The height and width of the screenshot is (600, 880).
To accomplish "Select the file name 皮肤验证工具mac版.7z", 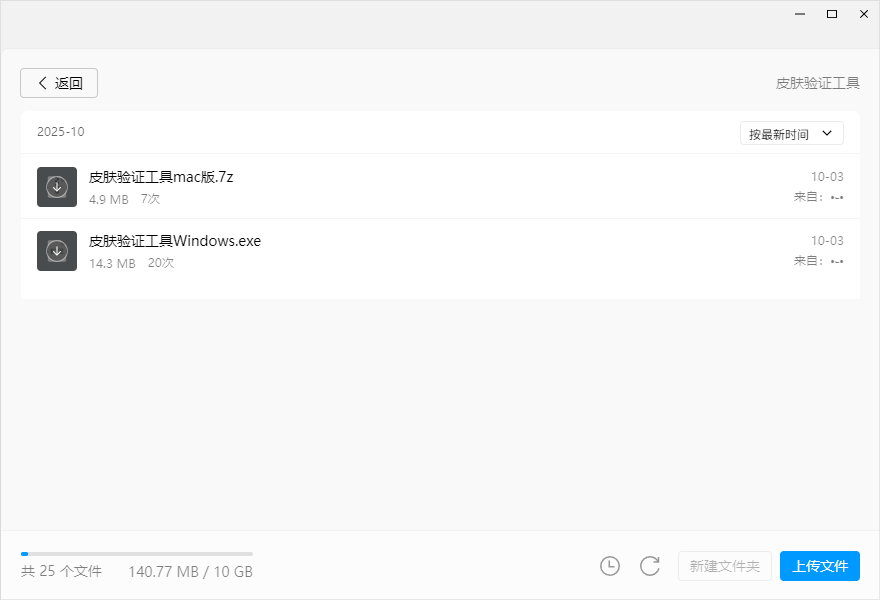I will [x=161, y=177].
